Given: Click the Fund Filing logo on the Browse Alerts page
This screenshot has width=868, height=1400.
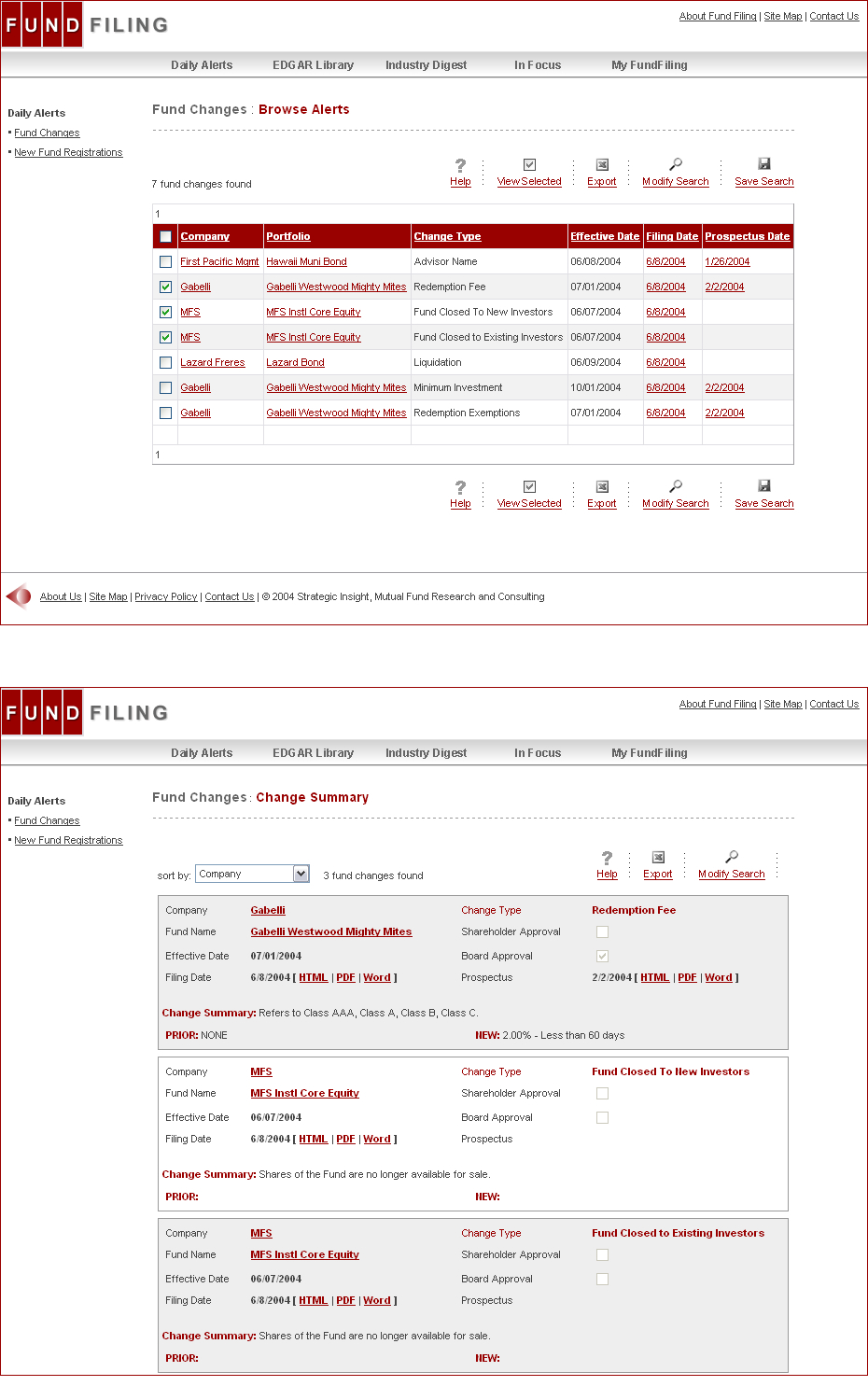Looking at the screenshot, I should (86, 25).
